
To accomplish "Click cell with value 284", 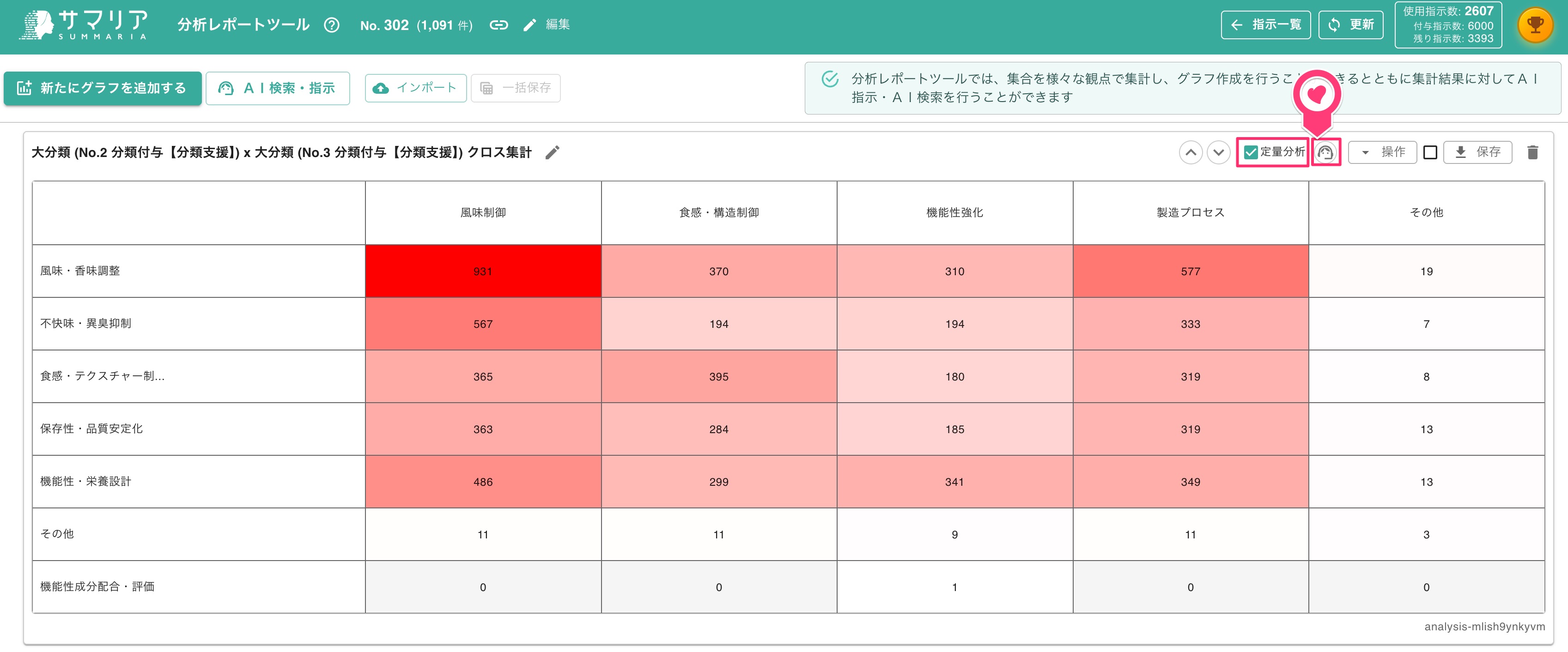I will click(719, 429).
